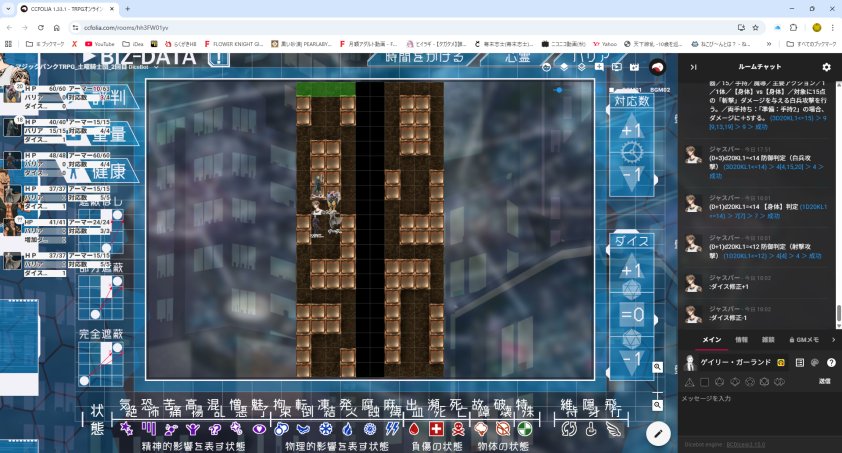Switch to the 雑談 chat tab
The width and height of the screenshot is (842, 453).
[768, 340]
